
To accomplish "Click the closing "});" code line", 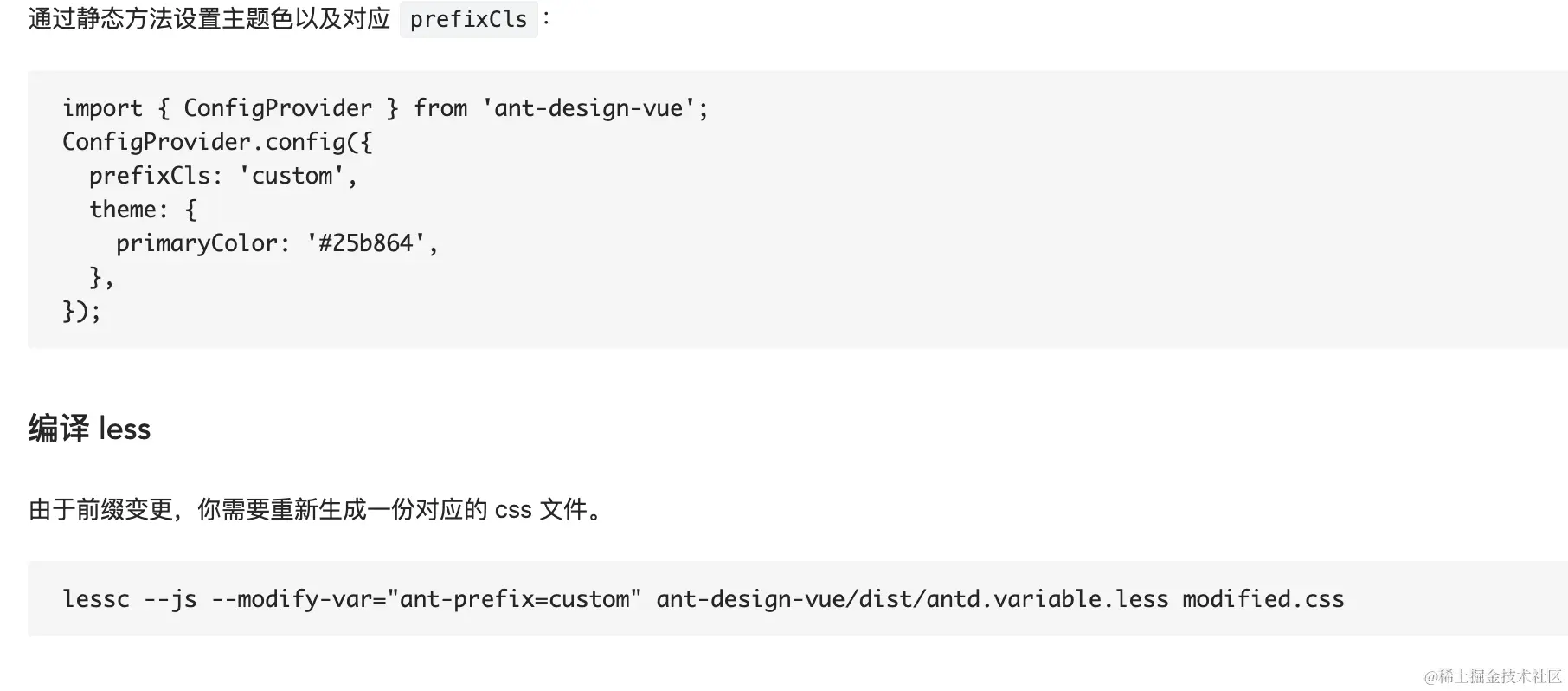I will pos(81,311).
